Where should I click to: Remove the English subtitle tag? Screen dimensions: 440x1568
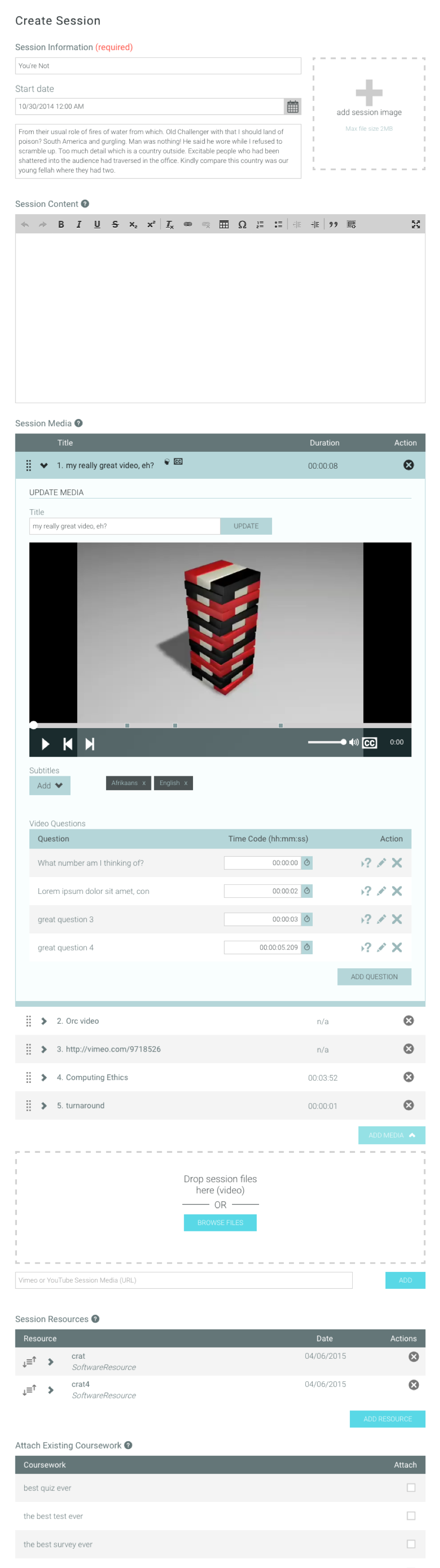(x=186, y=783)
